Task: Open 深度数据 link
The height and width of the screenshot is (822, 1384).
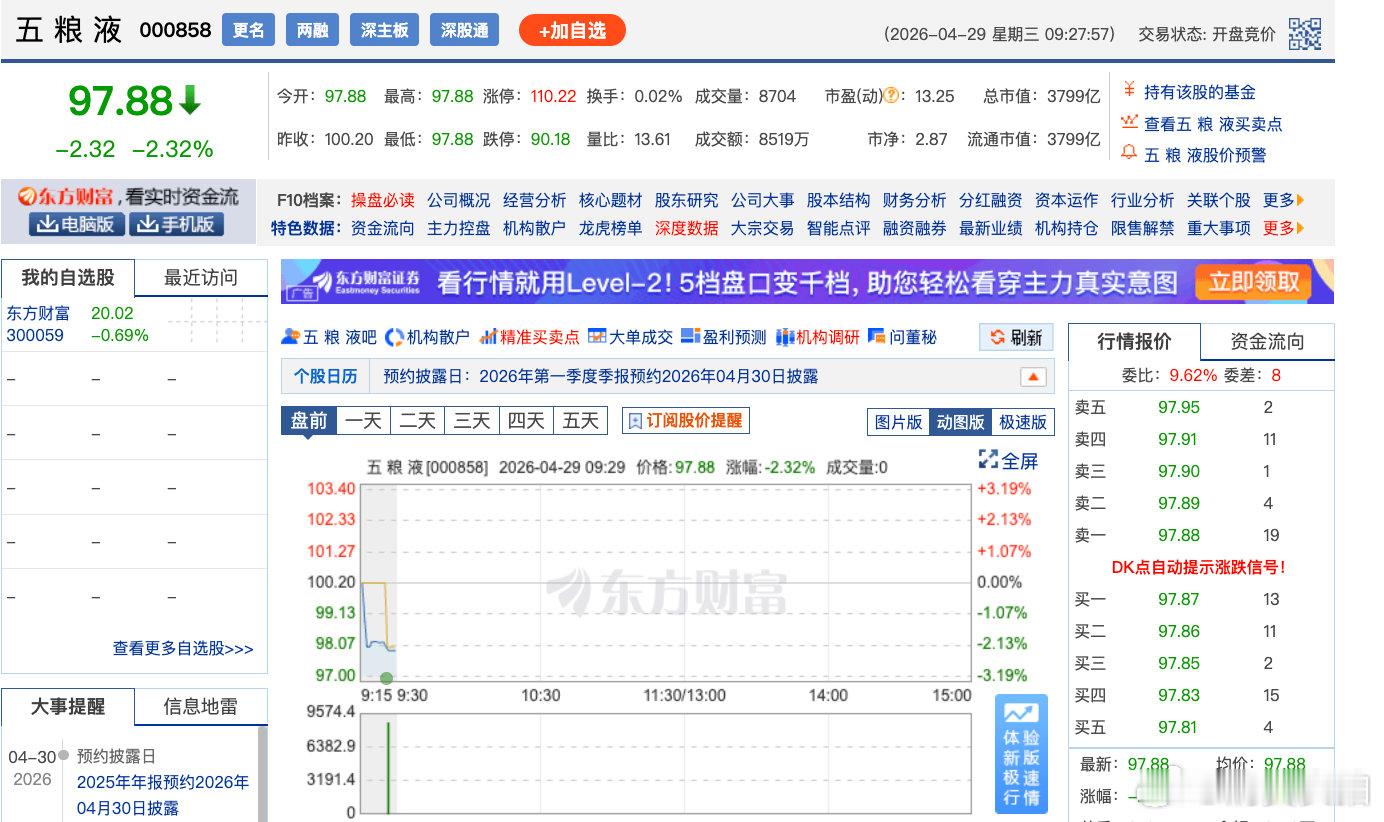Action: point(686,228)
